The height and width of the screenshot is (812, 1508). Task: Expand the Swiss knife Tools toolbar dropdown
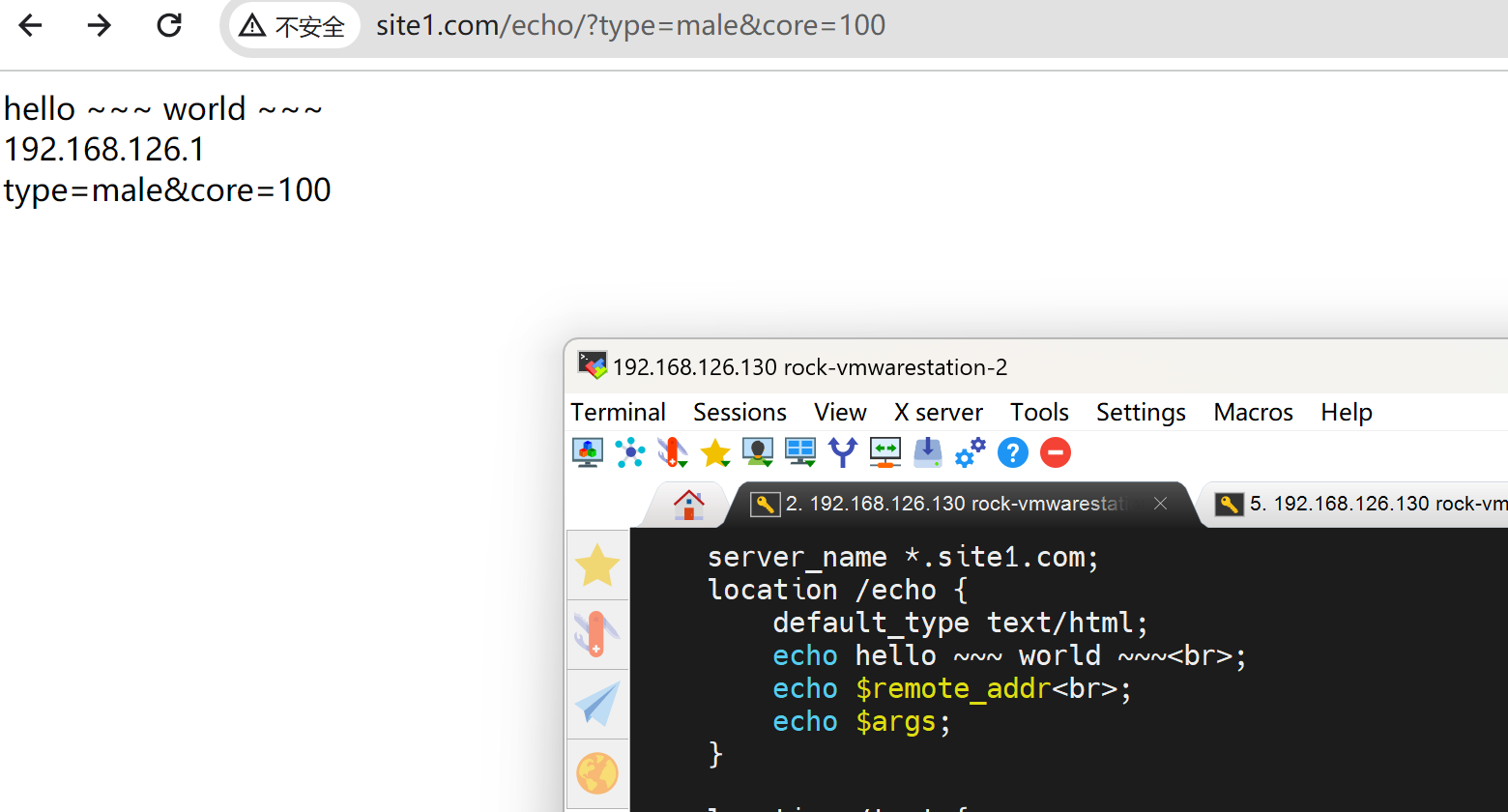pos(673,452)
